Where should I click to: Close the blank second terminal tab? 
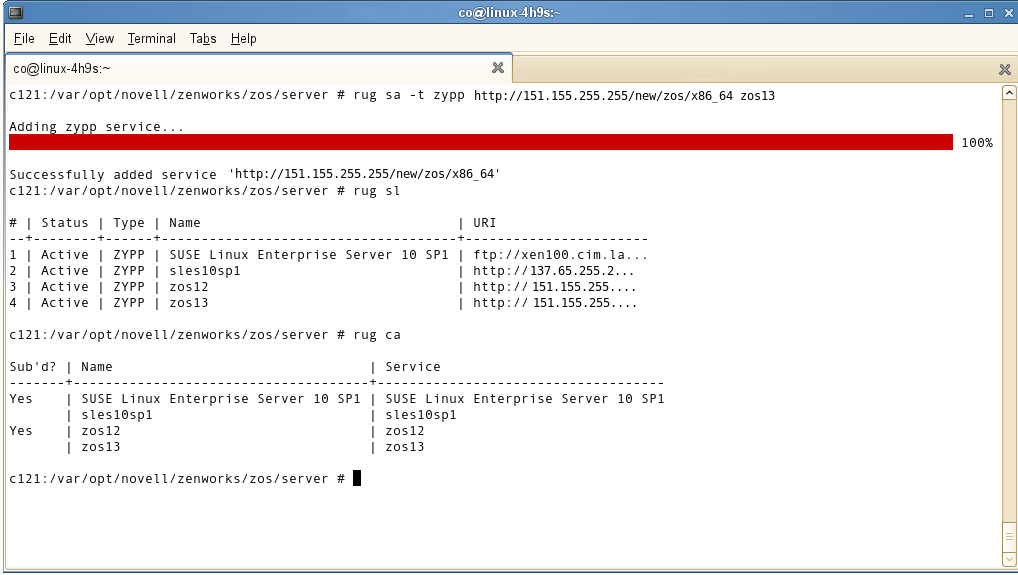(1005, 69)
